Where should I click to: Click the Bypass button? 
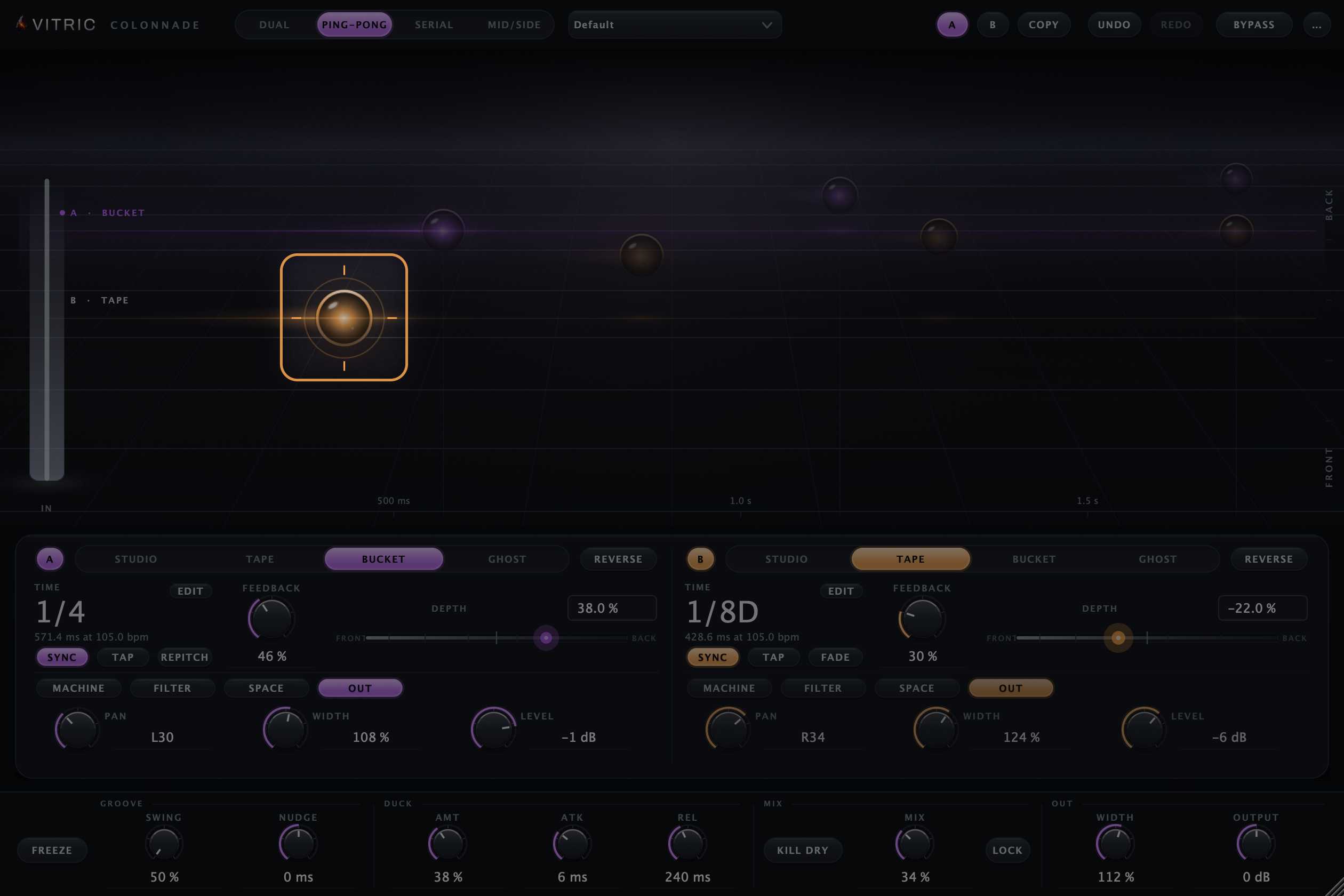click(x=1254, y=25)
